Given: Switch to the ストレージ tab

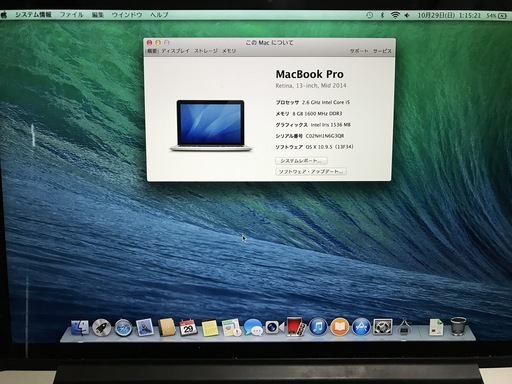Looking at the screenshot, I should (206, 51).
